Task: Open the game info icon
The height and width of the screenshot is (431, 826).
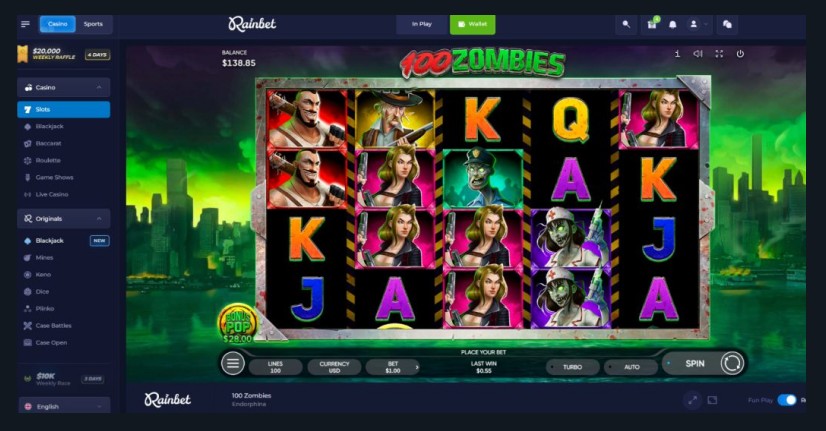Action: point(677,54)
